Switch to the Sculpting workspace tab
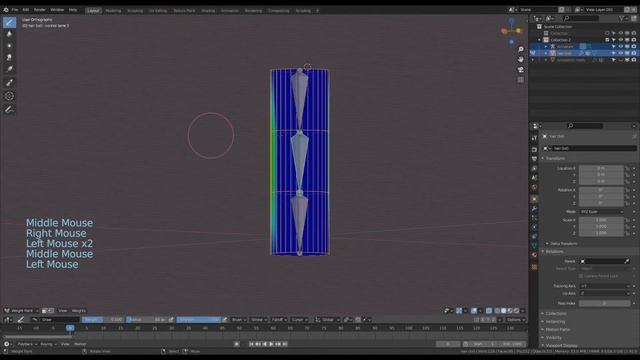 pos(135,11)
